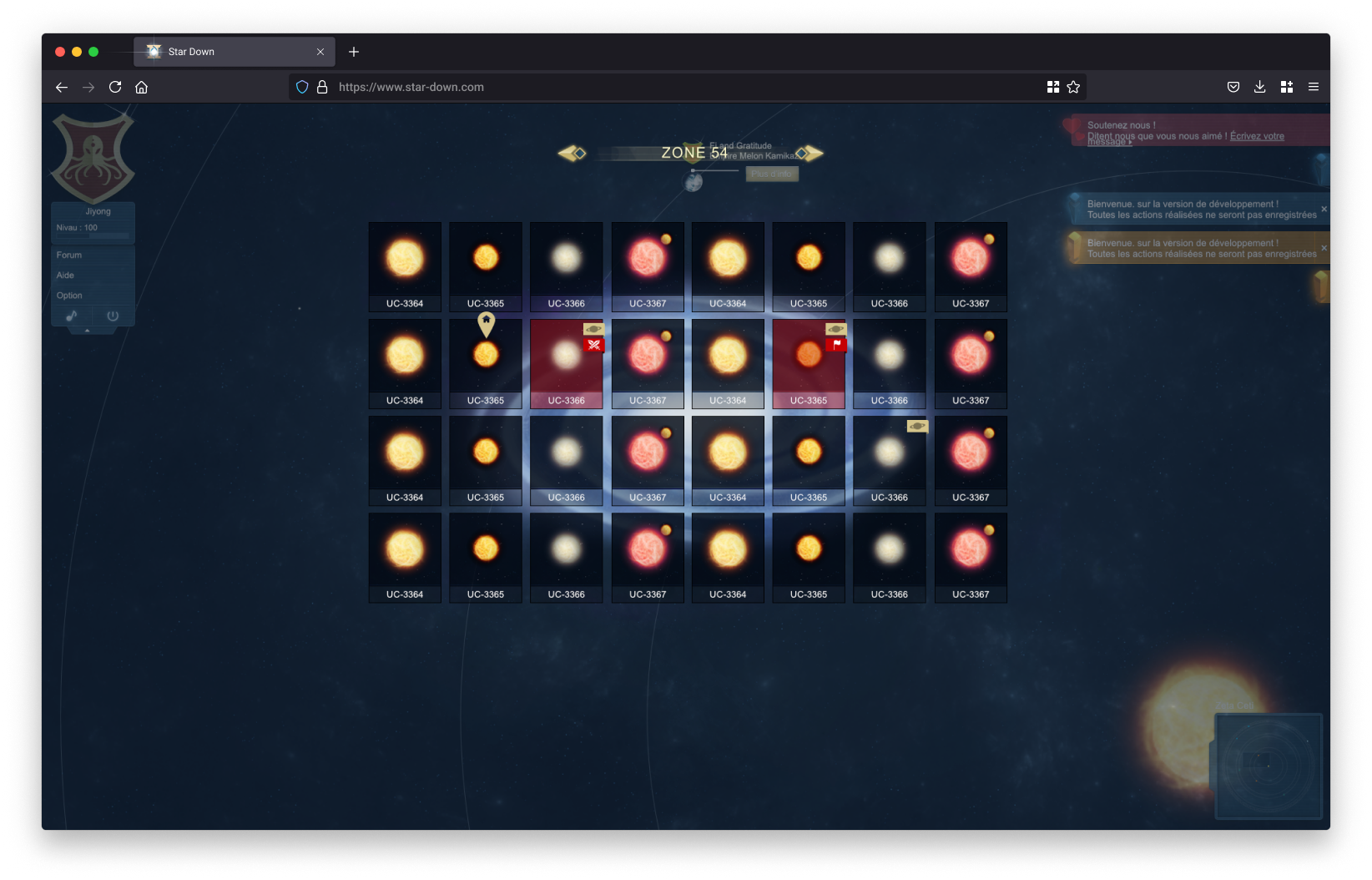This screenshot has height=880, width=1372.
Task: Click the power logout icon in sidebar
Action: pos(113,316)
